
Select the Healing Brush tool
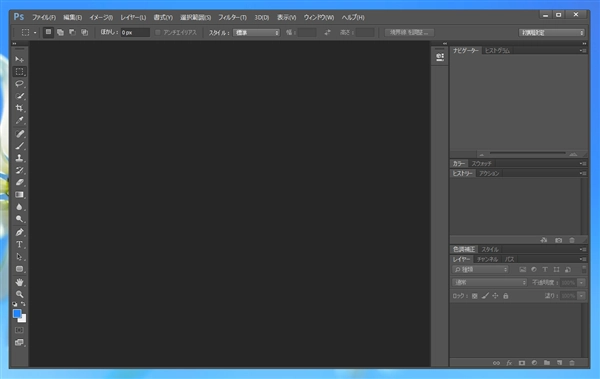(x=19, y=134)
